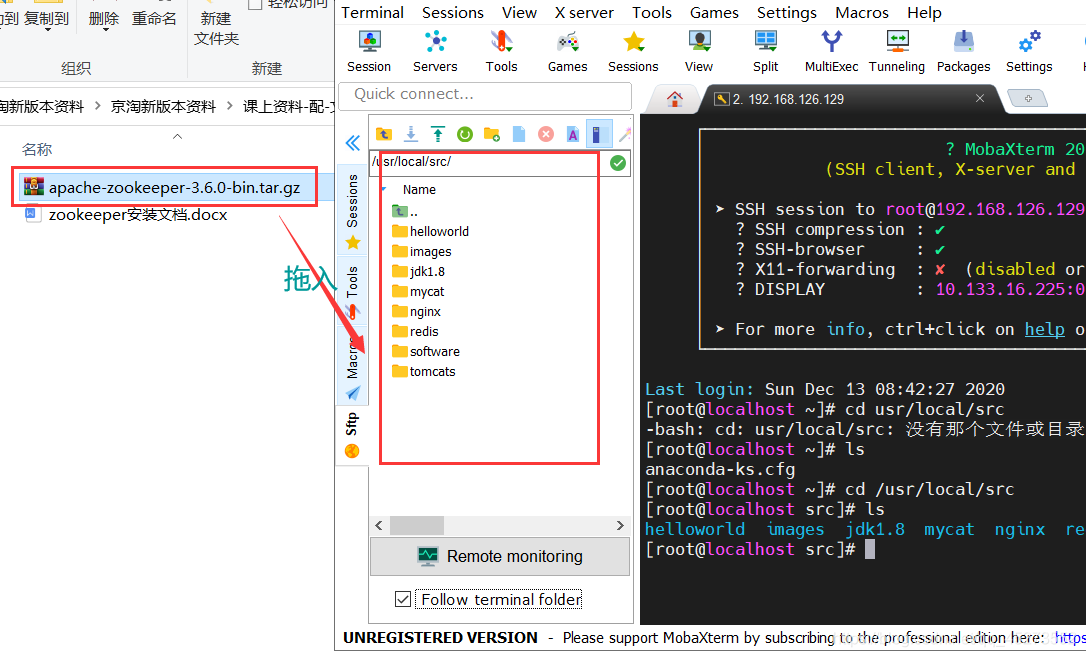Click 重命名 button in Explorer ribbon
Screen dimensions: 1086x657
click(154, 19)
